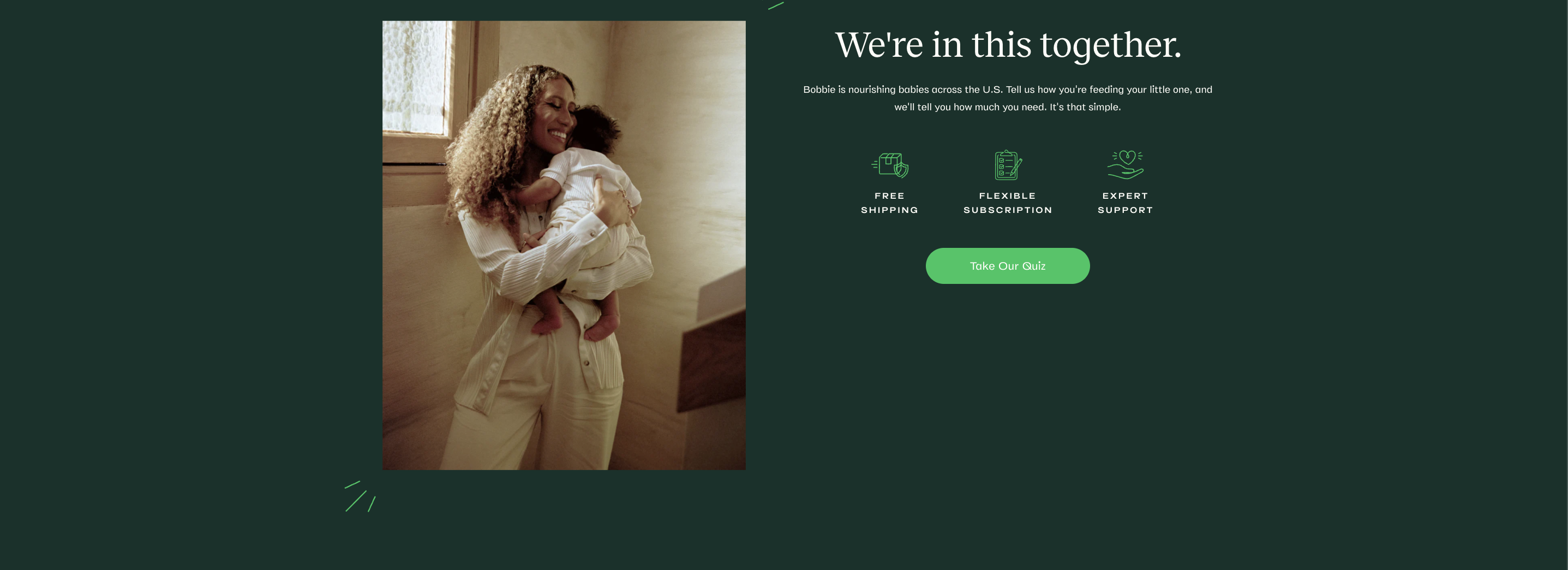Click the "We're in this together." heading
Viewport: 1568px width, 570px height.
tap(1008, 44)
